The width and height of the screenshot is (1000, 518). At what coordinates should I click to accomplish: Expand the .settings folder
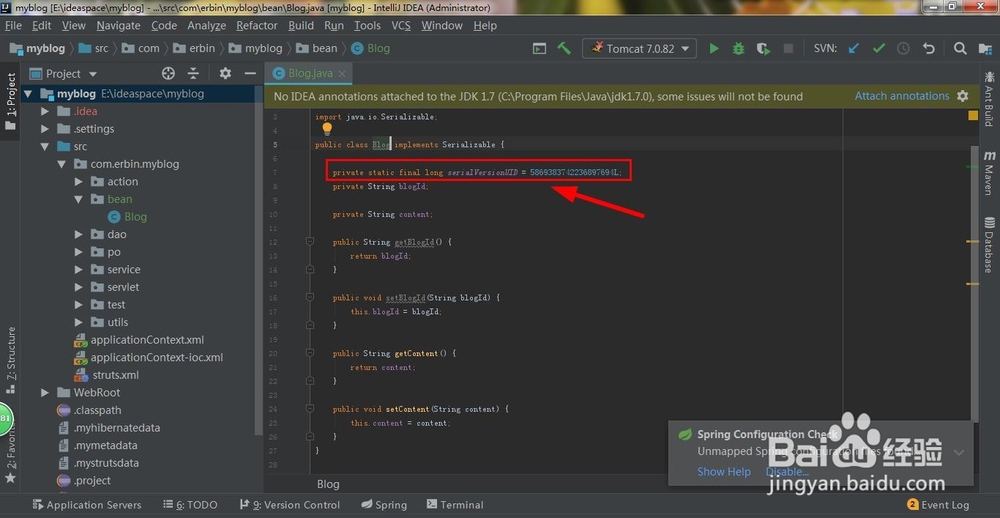tap(45, 129)
